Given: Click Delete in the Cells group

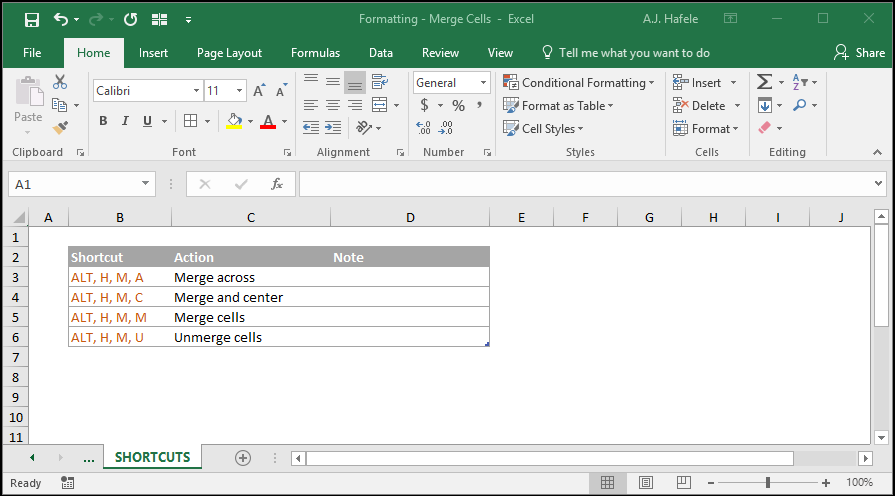Looking at the screenshot, I should pyautogui.click(x=699, y=106).
